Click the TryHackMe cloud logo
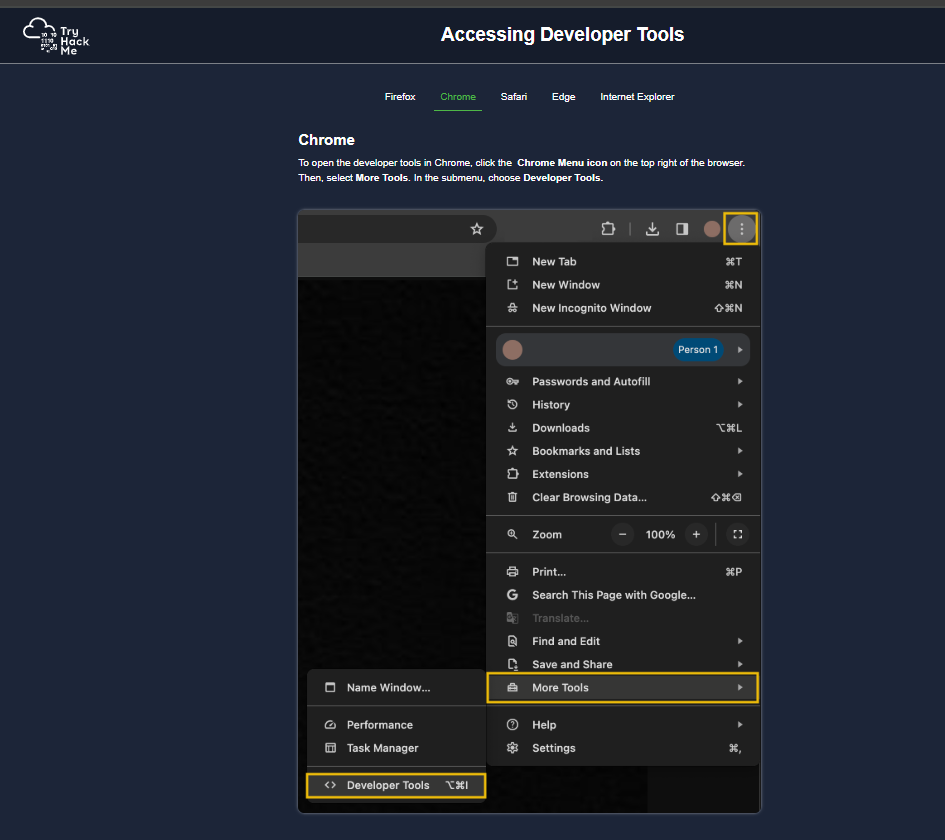The width and height of the screenshot is (945, 840). click(x=55, y=37)
